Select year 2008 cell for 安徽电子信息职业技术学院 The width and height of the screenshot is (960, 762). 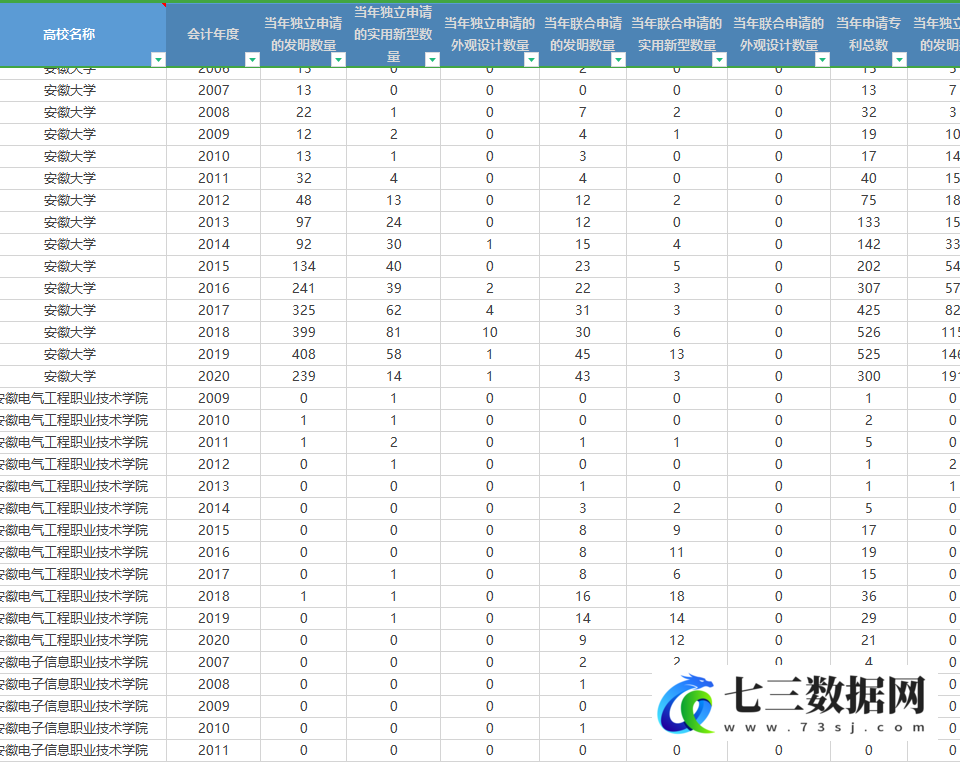(213, 685)
